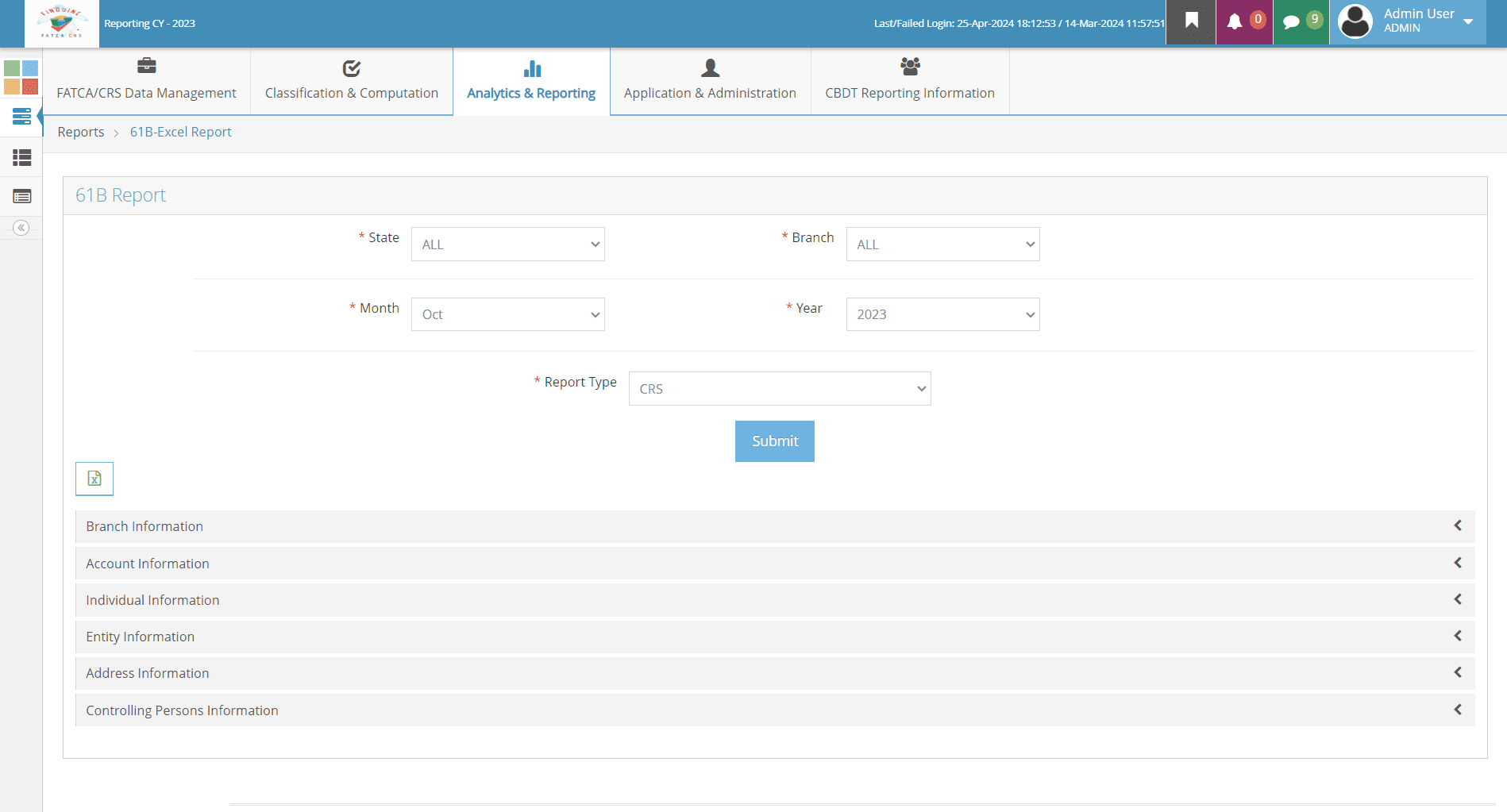The width and height of the screenshot is (1507, 812).
Task: Switch to the Analytics & Reporting tab
Action: (531, 81)
